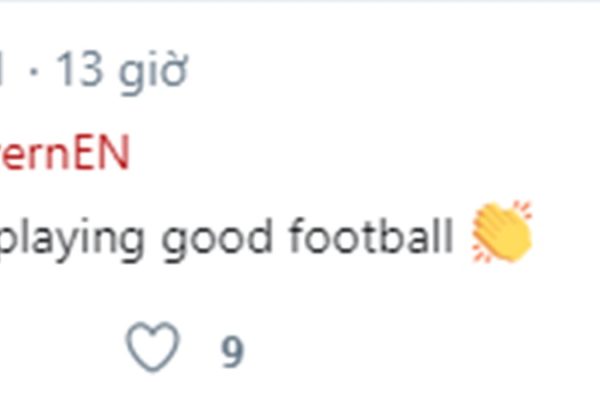The width and height of the screenshot is (600, 400).
Task: Click the like count number 9
Action: click(x=232, y=351)
